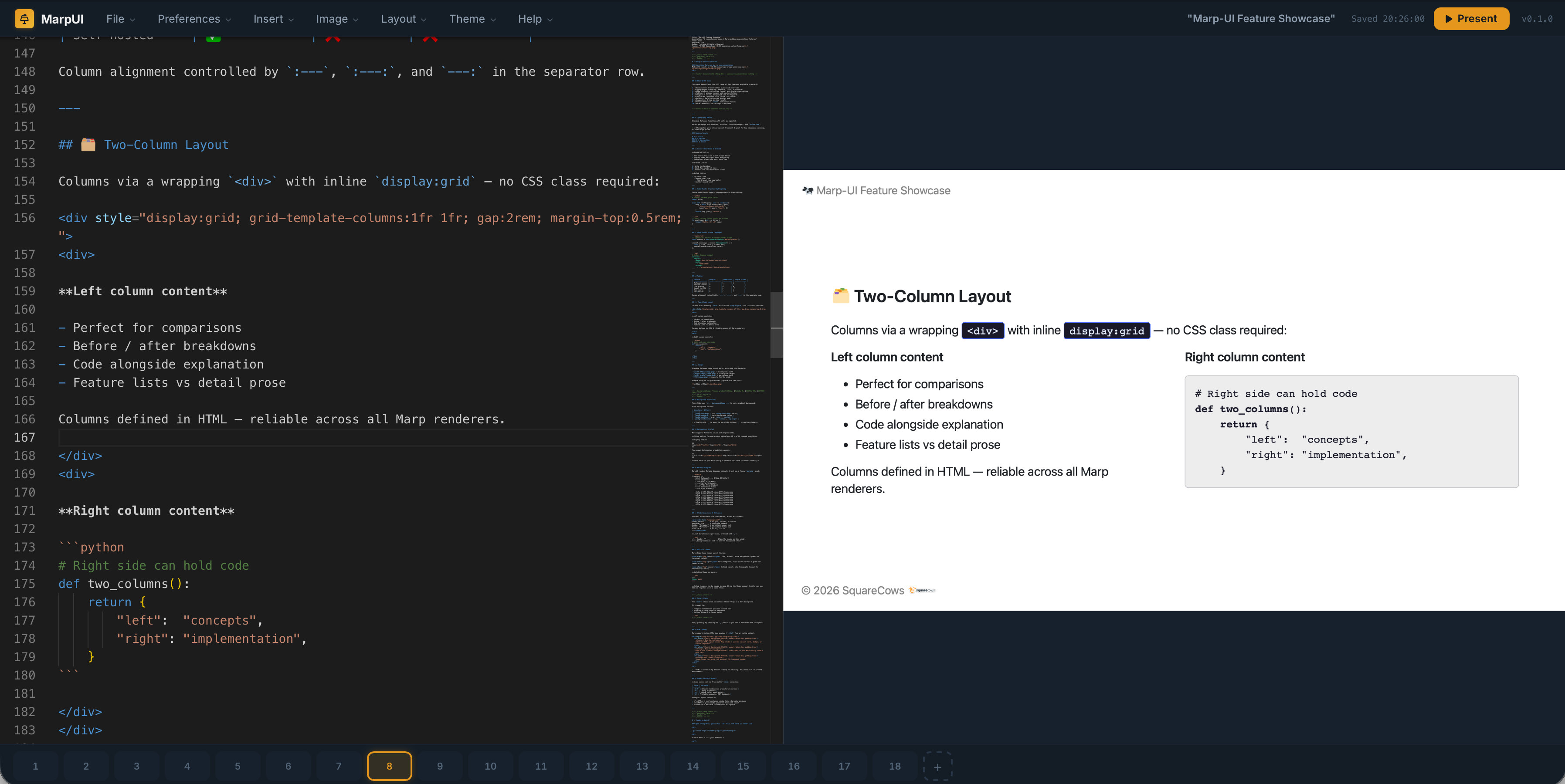Click the presentation title in header
Screen dimensions: 1565x784
(1261, 19)
